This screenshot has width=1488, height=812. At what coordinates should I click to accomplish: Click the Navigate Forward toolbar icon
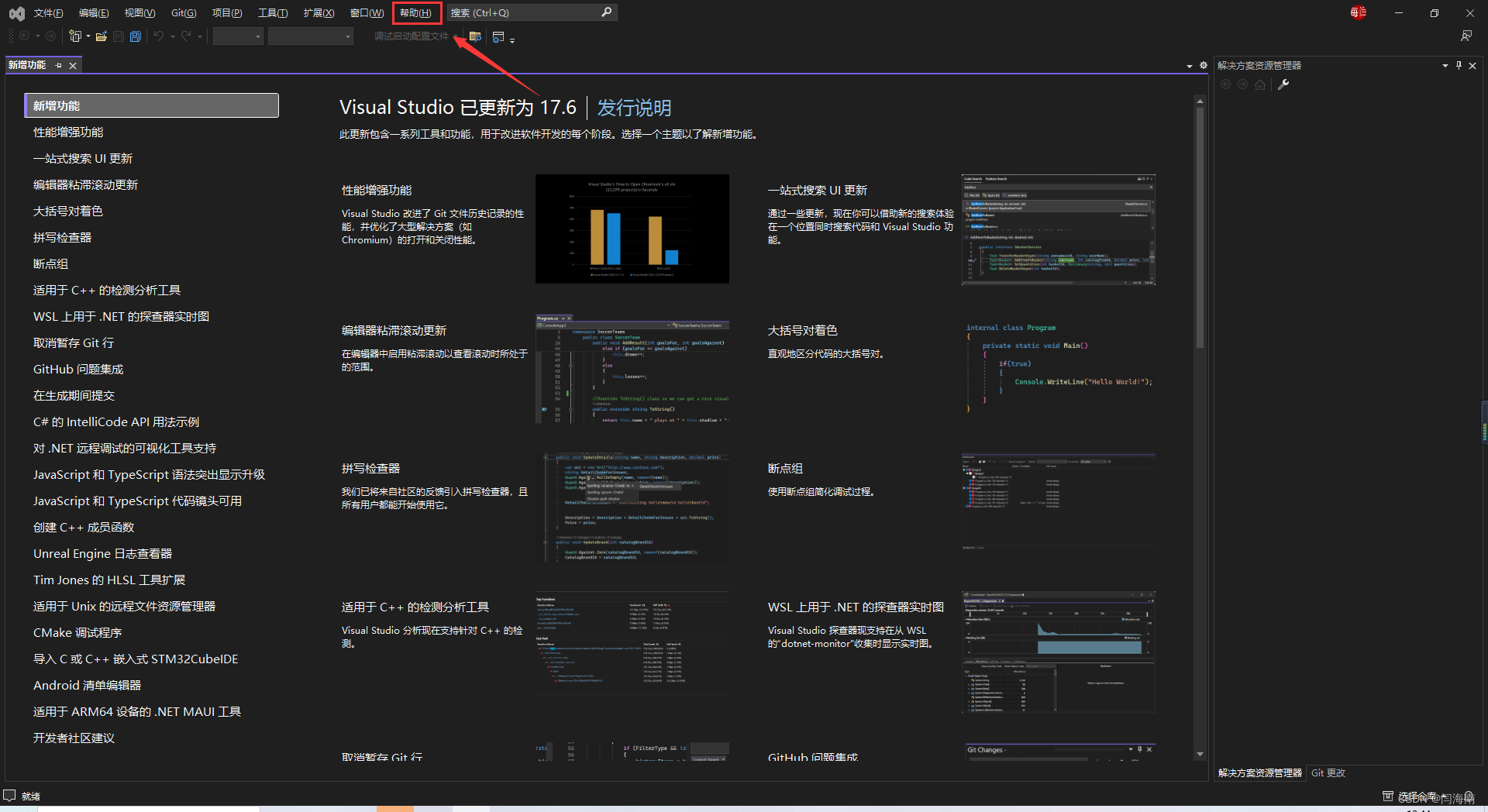click(x=50, y=36)
